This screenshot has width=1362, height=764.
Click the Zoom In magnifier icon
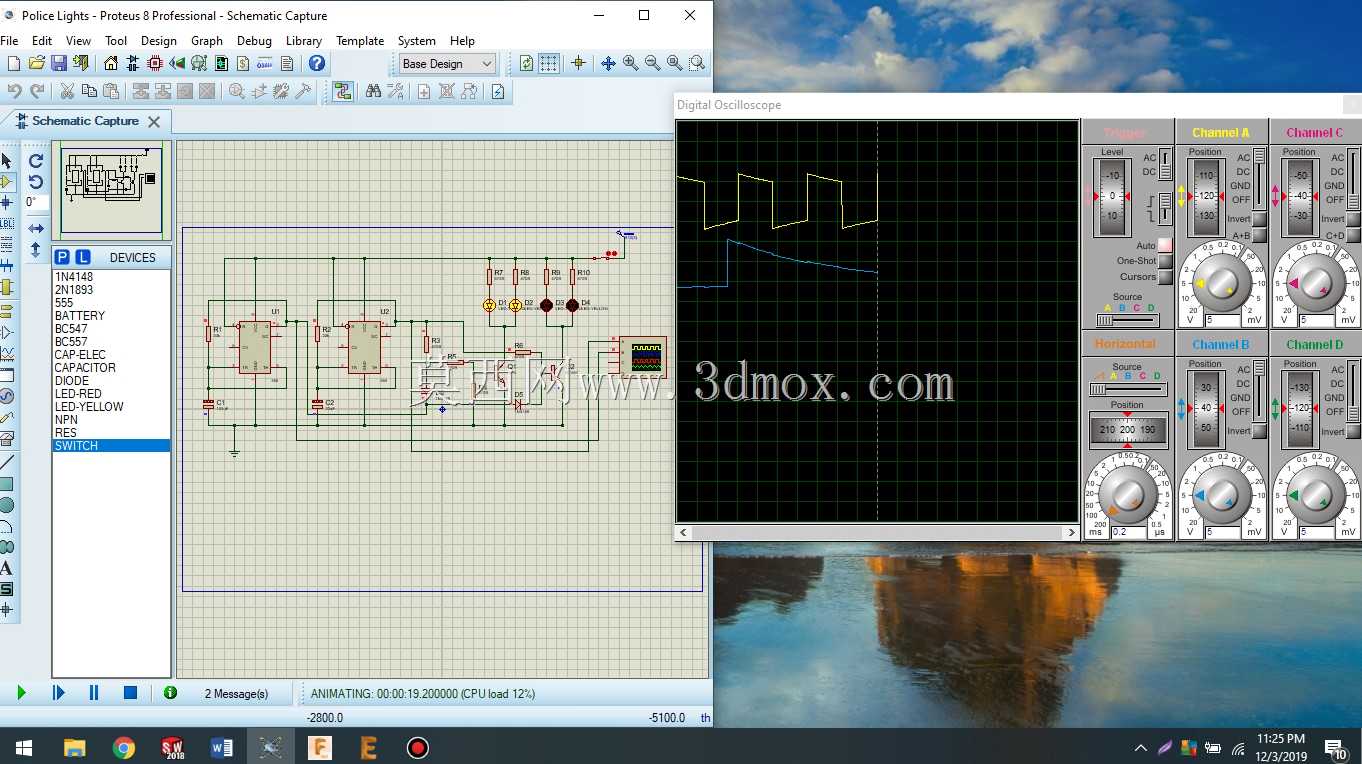631,63
